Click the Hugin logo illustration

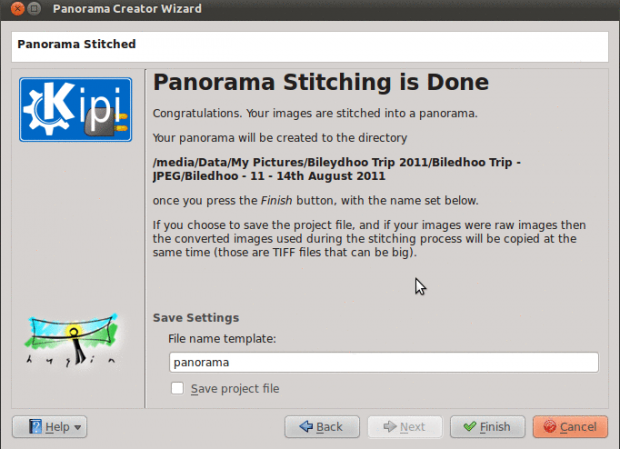coord(74,342)
